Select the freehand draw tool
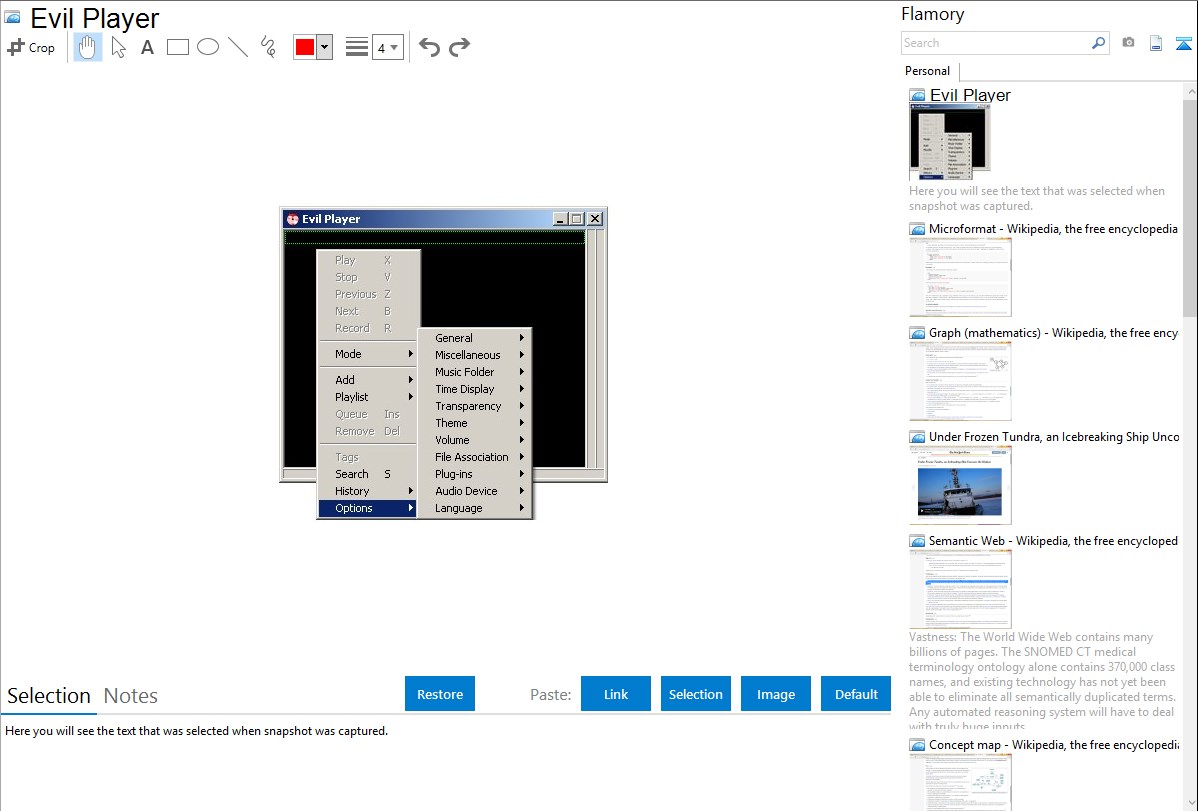The image size is (1198, 811). (x=268, y=47)
